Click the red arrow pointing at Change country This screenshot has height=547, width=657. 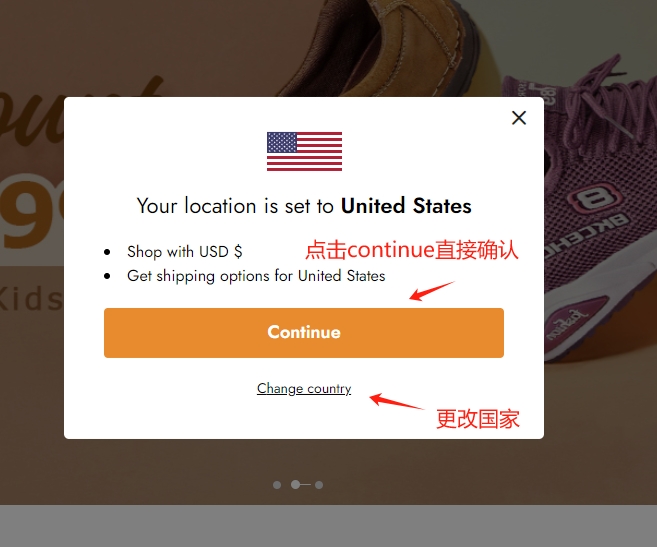(396, 401)
